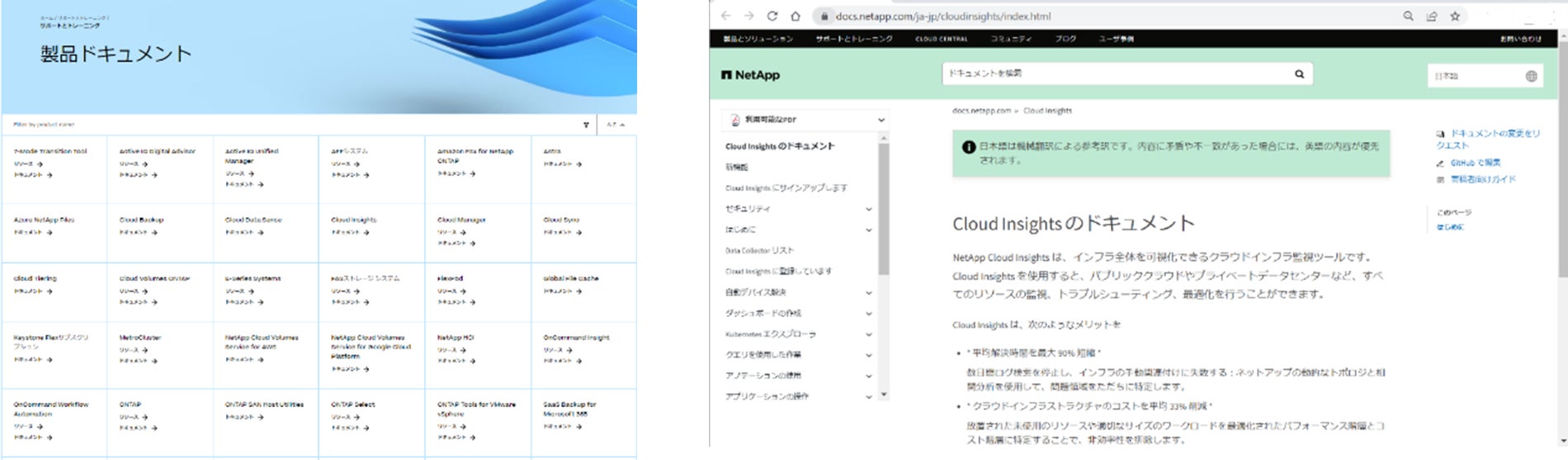1568x460 pixels.
Task: Reload the docs.netapp.com page
Action: point(772,16)
